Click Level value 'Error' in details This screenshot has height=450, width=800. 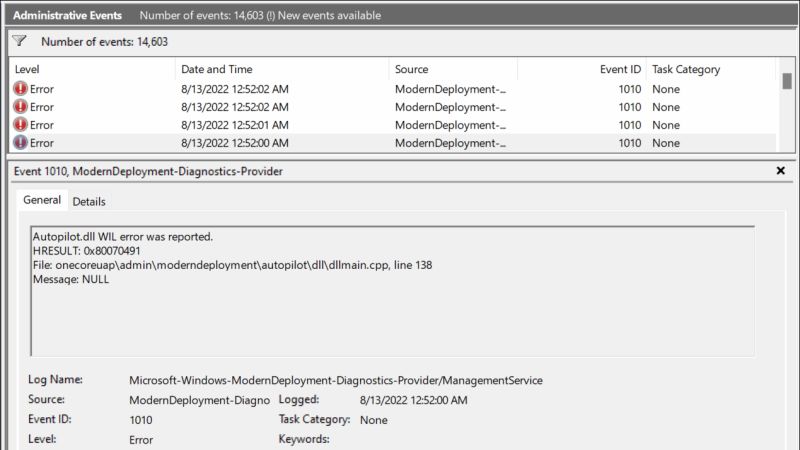click(x=141, y=440)
